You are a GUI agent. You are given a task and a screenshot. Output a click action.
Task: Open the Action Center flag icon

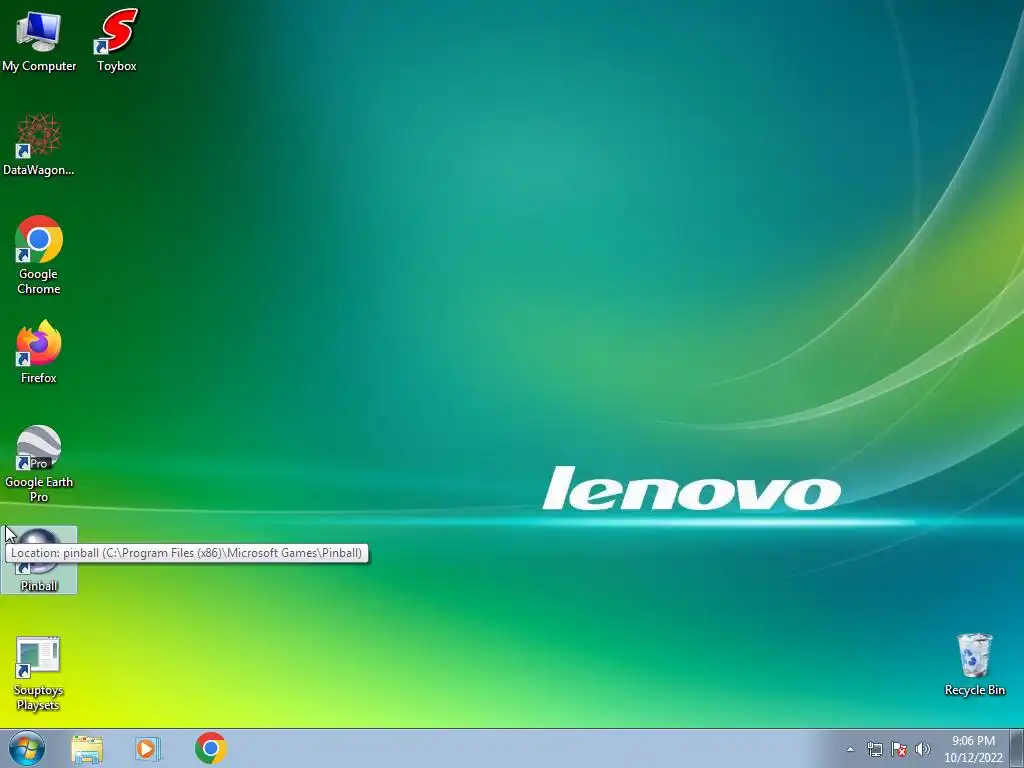coord(899,749)
